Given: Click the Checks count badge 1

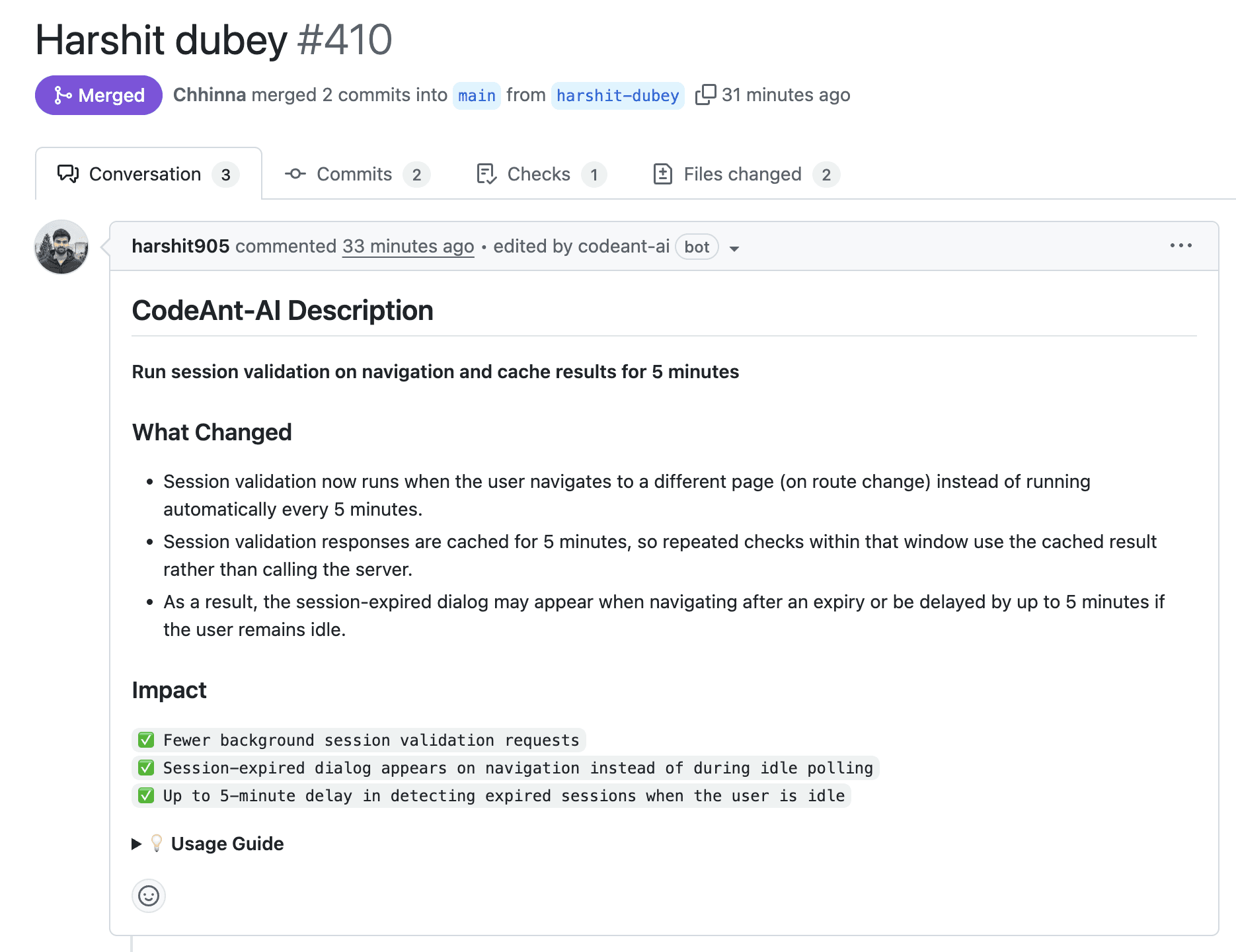Looking at the screenshot, I should (x=594, y=175).
